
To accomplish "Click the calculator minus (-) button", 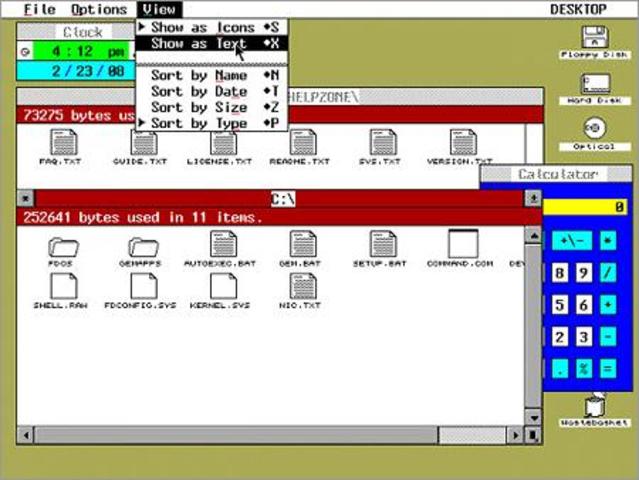I will pos(608,337).
